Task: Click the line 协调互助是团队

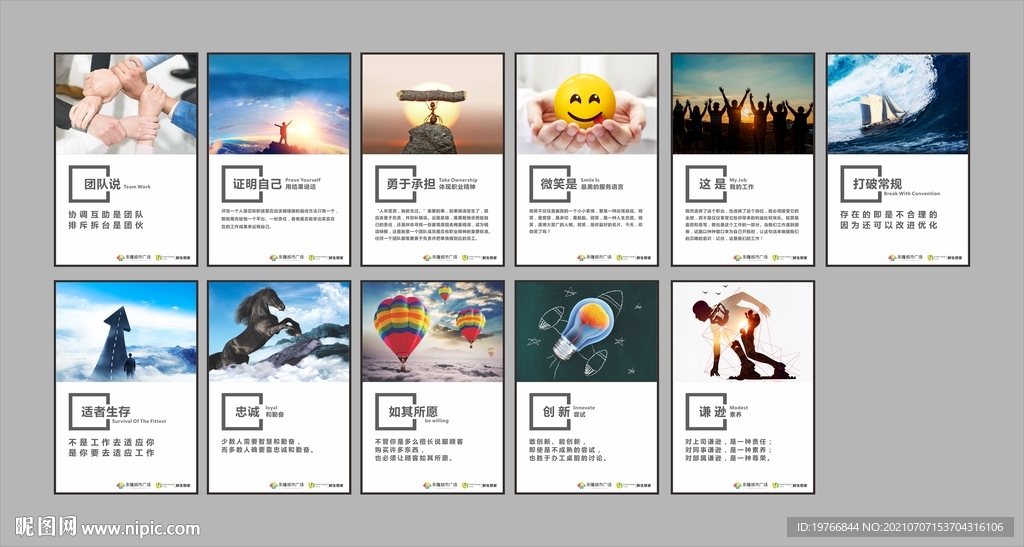Action: 106,214
